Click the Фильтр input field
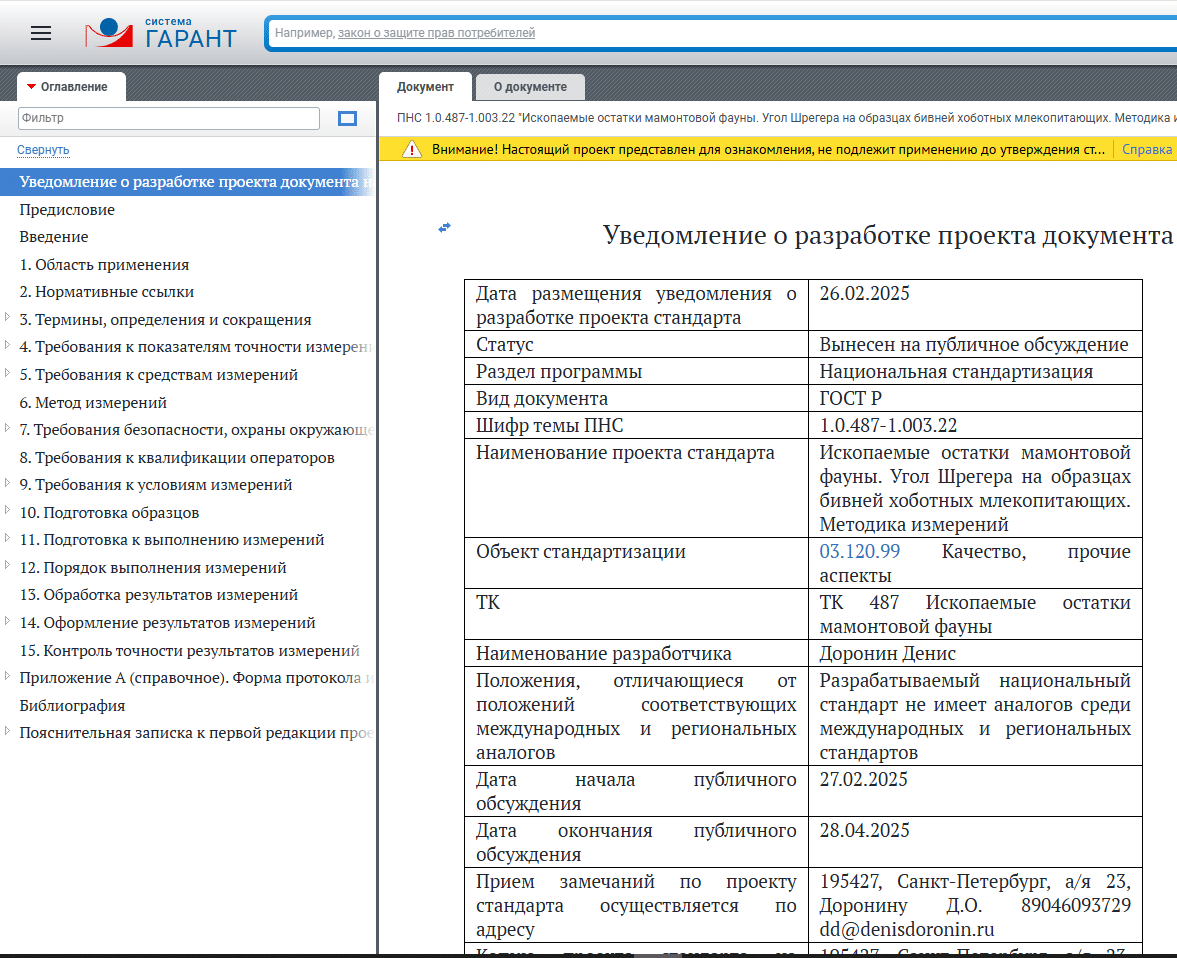 tap(168, 118)
